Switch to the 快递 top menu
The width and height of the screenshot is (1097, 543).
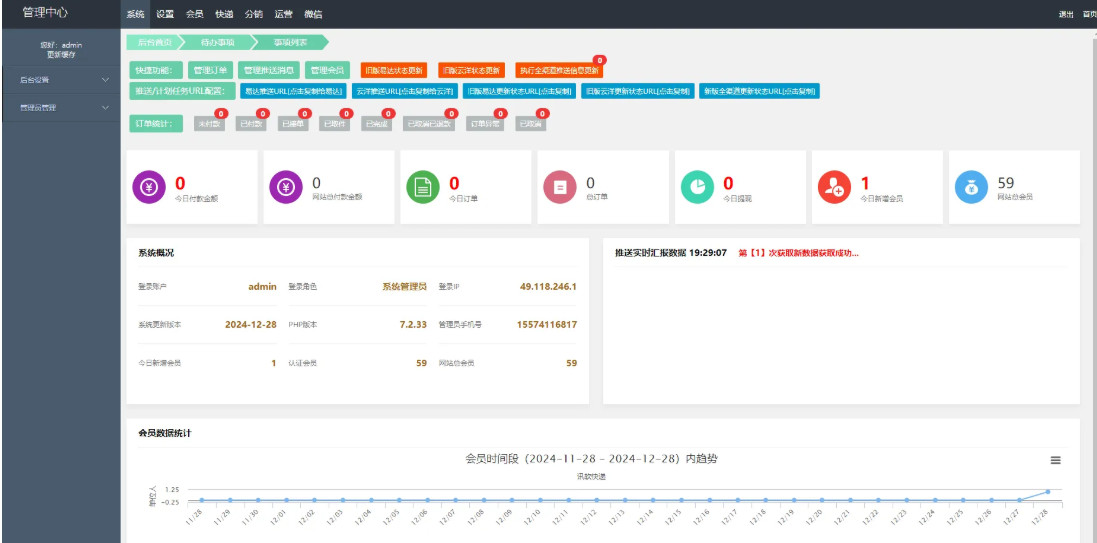(x=224, y=14)
